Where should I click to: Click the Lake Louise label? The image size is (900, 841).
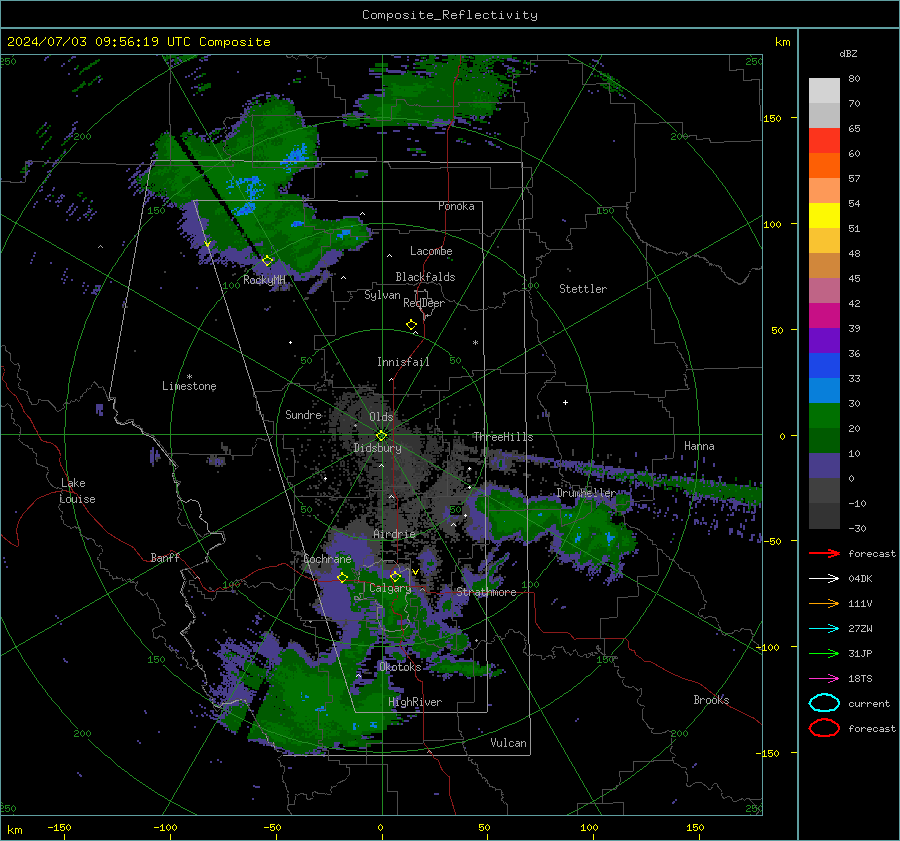click(77, 491)
